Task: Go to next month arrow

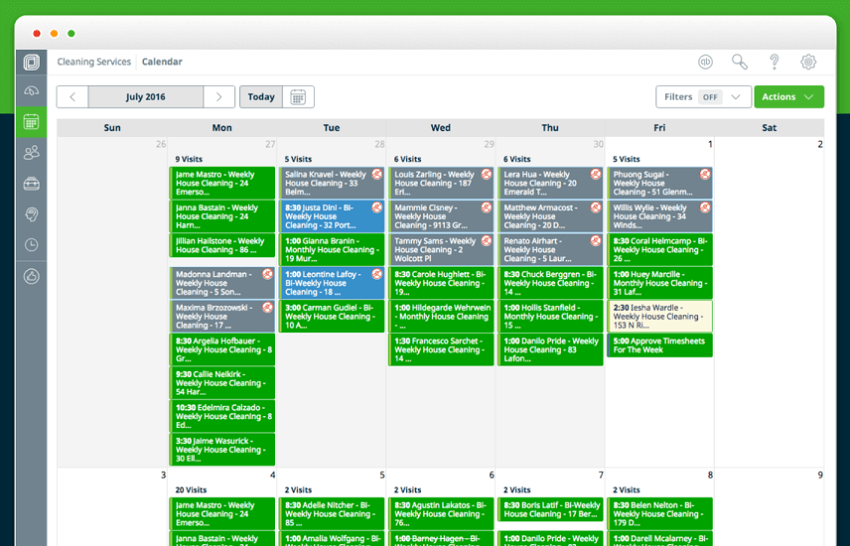Action: pyautogui.click(x=219, y=97)
